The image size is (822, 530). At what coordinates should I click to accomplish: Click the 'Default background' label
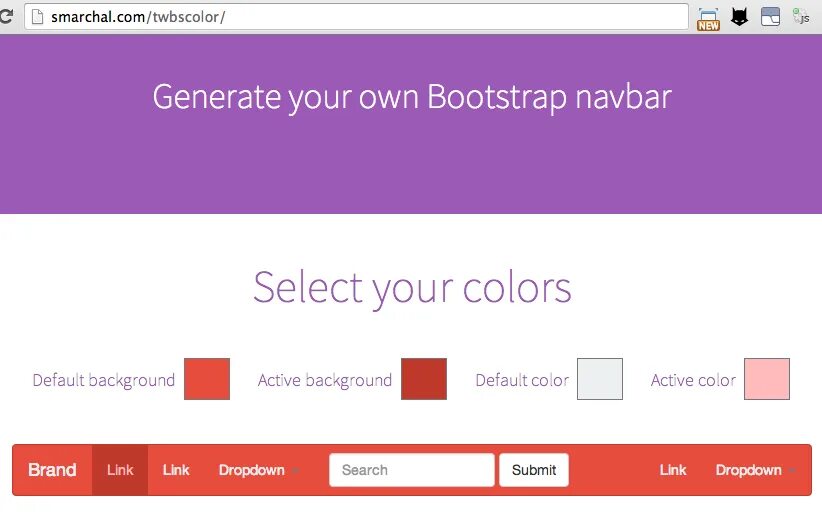point(104,380)
